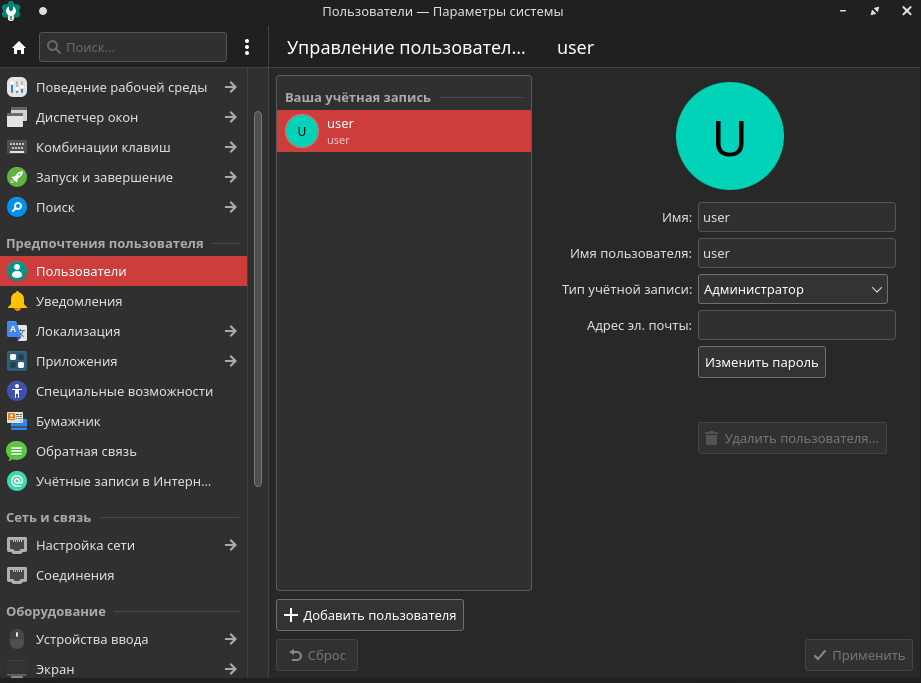Expand Localization submenu arrow

point(230,331)
